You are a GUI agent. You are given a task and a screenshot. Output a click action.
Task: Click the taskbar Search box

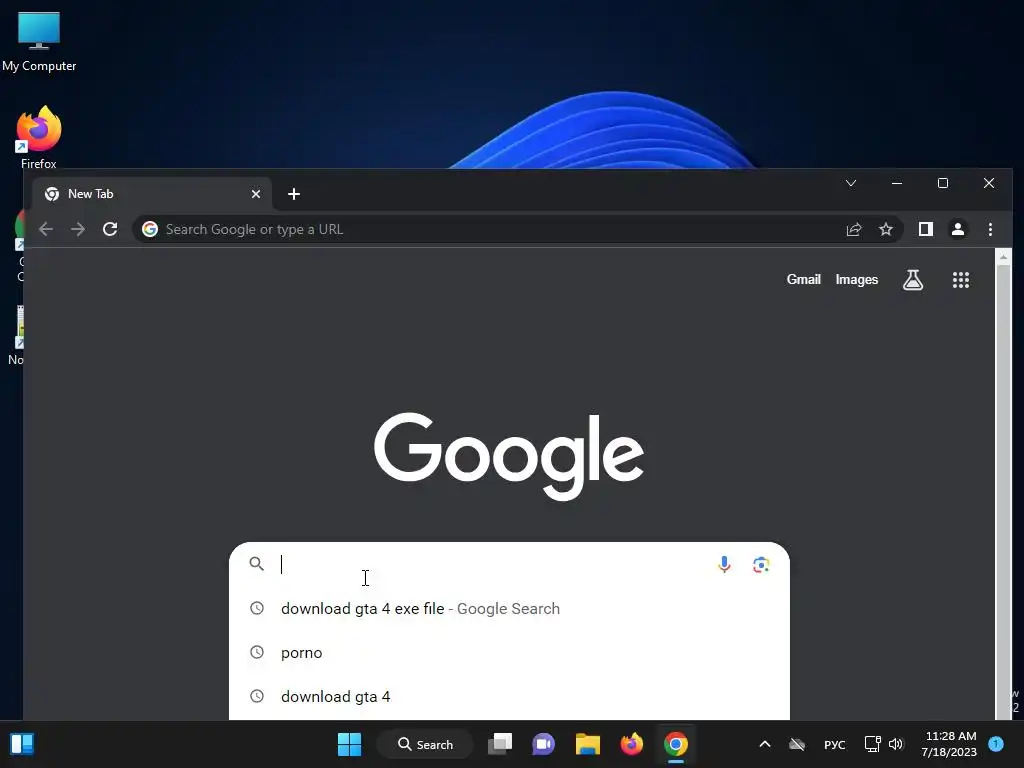pyautogui.click(x=426, y=744)
